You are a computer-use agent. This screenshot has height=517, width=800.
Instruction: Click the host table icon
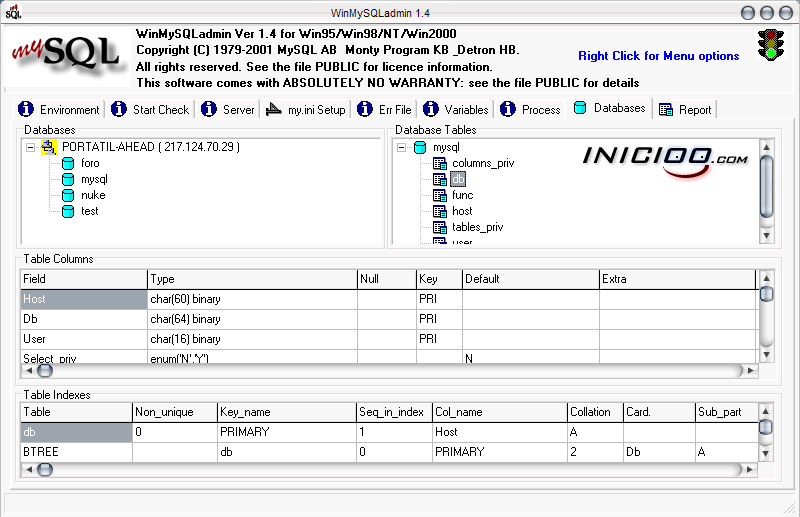pos(440,211)
